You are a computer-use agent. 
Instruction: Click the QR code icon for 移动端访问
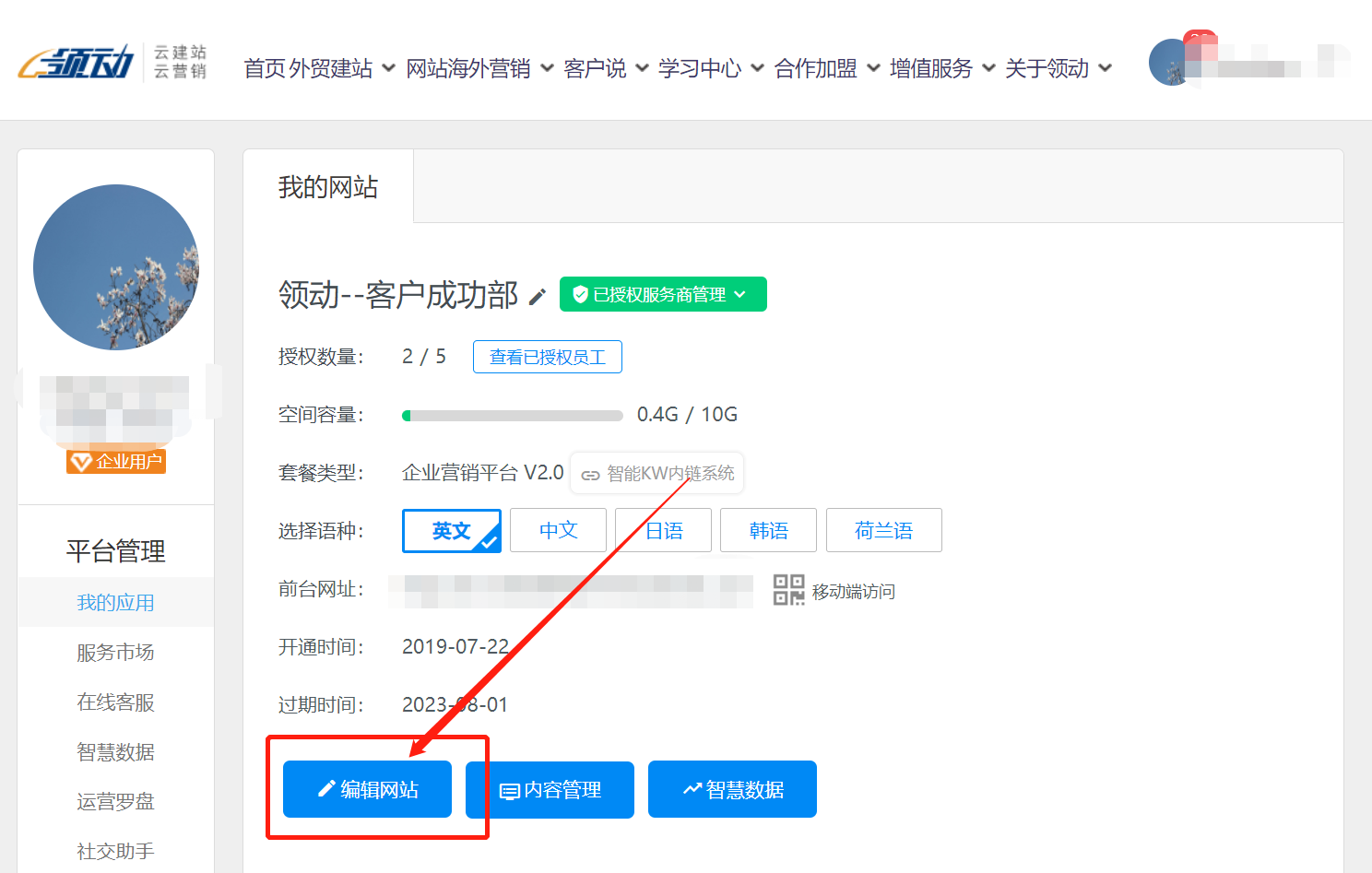788,590
